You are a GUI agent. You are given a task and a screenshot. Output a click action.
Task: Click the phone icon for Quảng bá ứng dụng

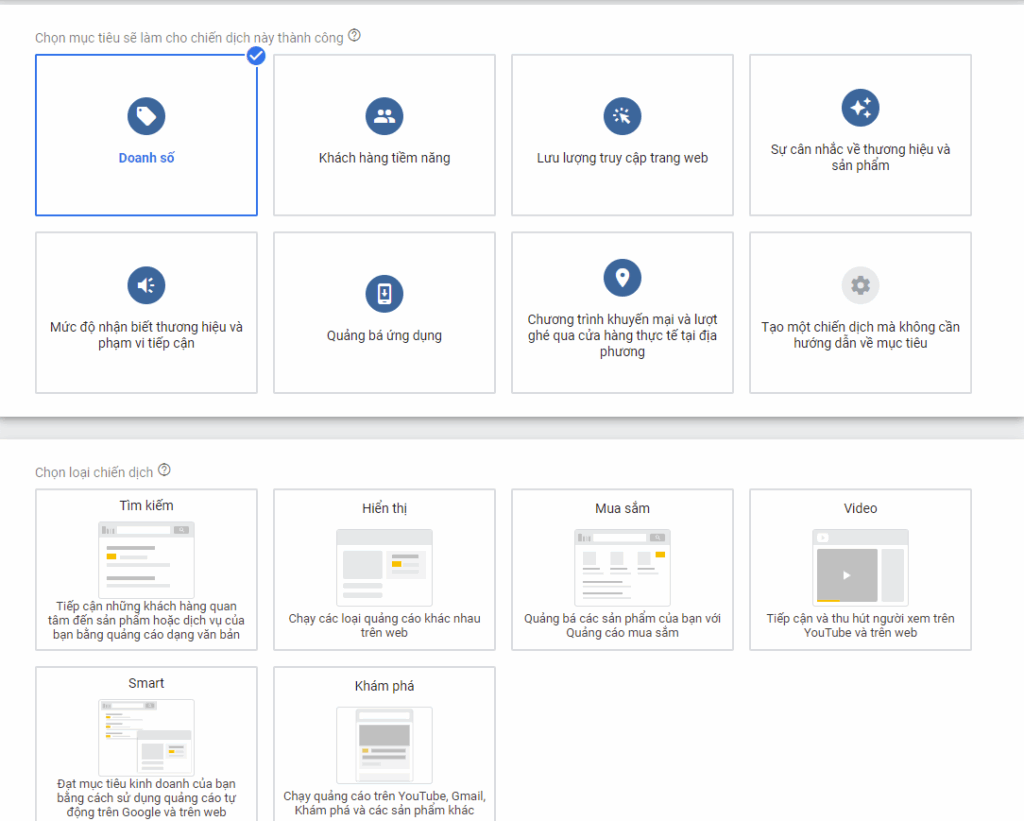click(x=384, y=293)
